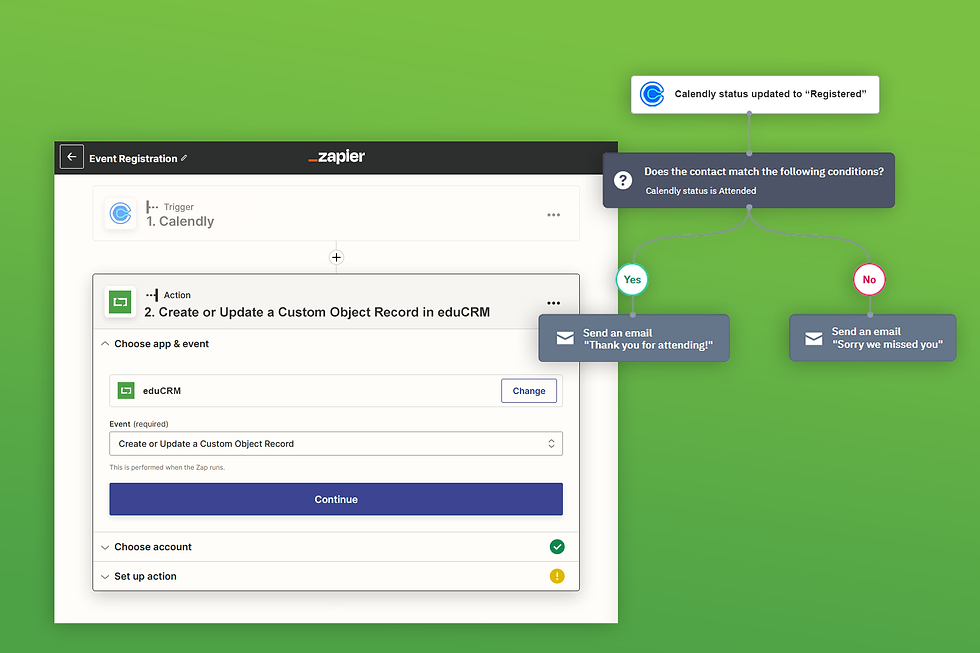The width and height of the screenshot is (980, 653).
Task: Click the envelope icon in Sorry email
Action: pyautogui.click(x=814, y=338)
